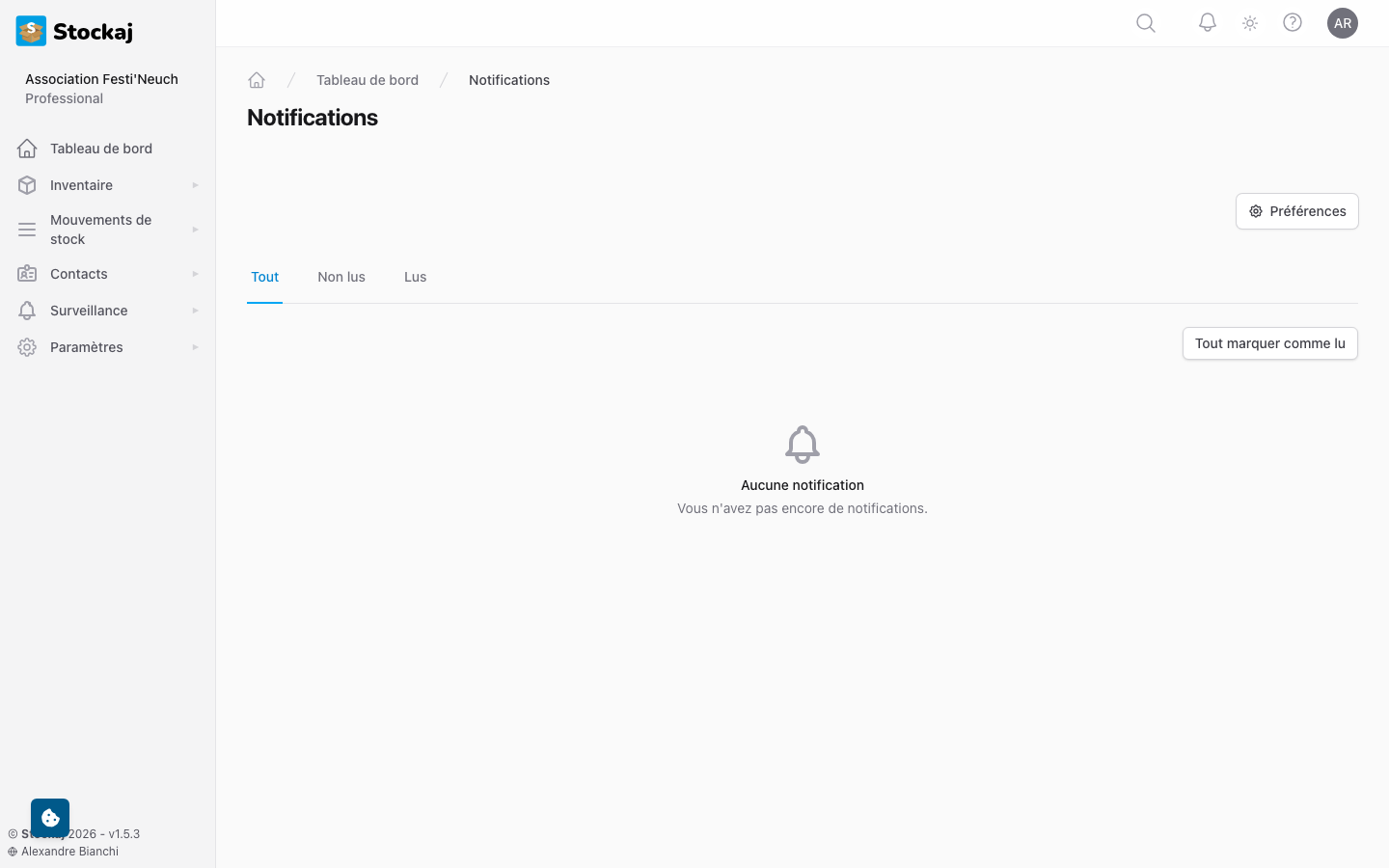Click the Association Festi'Neuch organization name
This screenshot has width=1389, height=868.
[x=101, y=79]
